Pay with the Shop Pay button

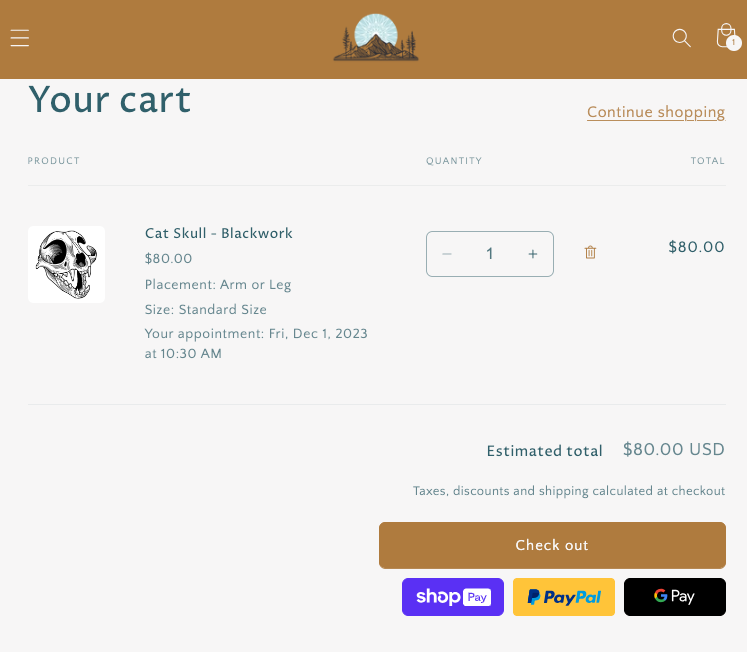click(453, 597)
